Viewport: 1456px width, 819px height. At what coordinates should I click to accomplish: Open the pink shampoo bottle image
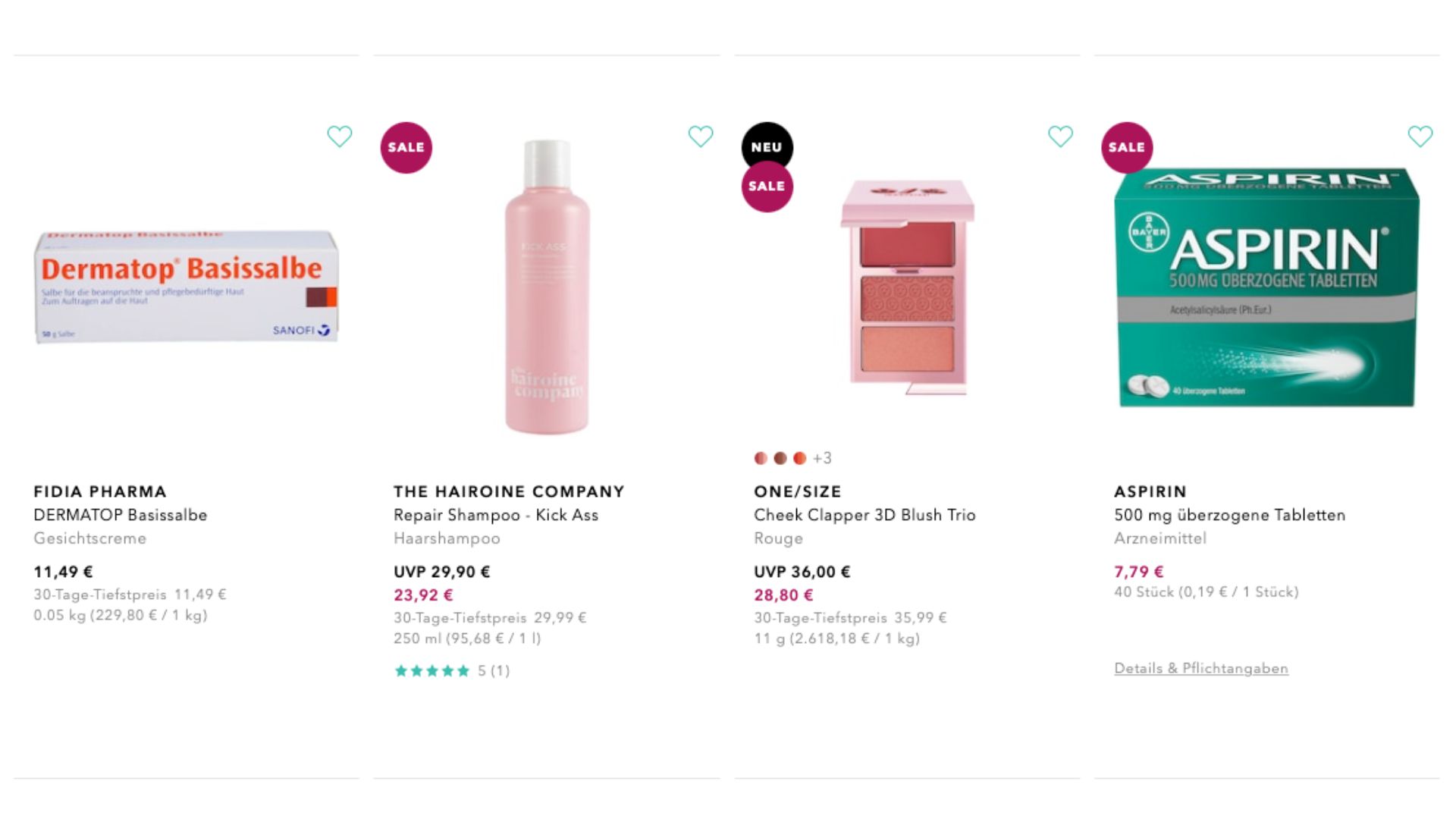tap(547, 287)
